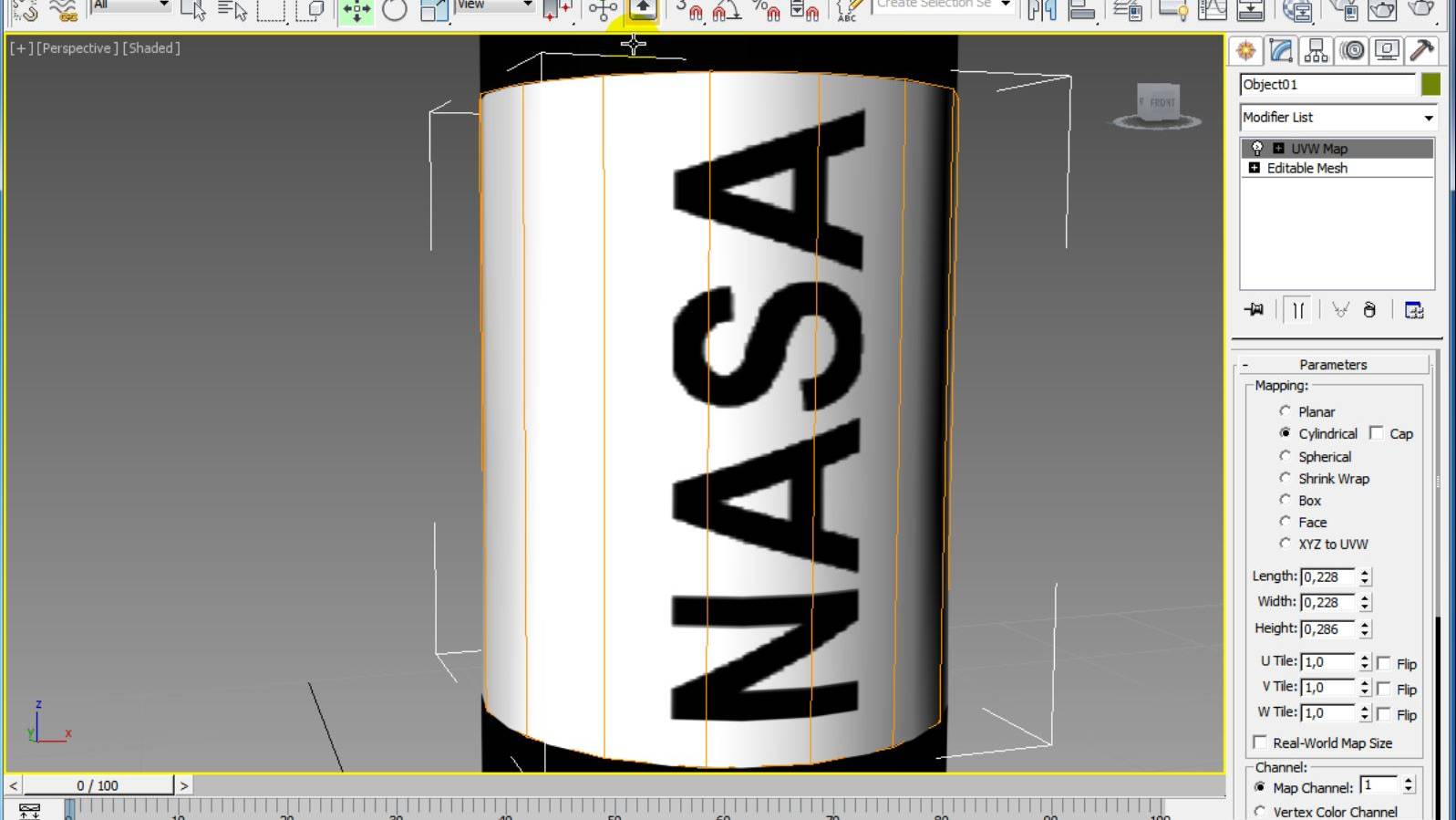This screenshot has height=820, width=1456.
Task: Click Make Unique icon in modifier stack
Action: (x=1340, y=310)
